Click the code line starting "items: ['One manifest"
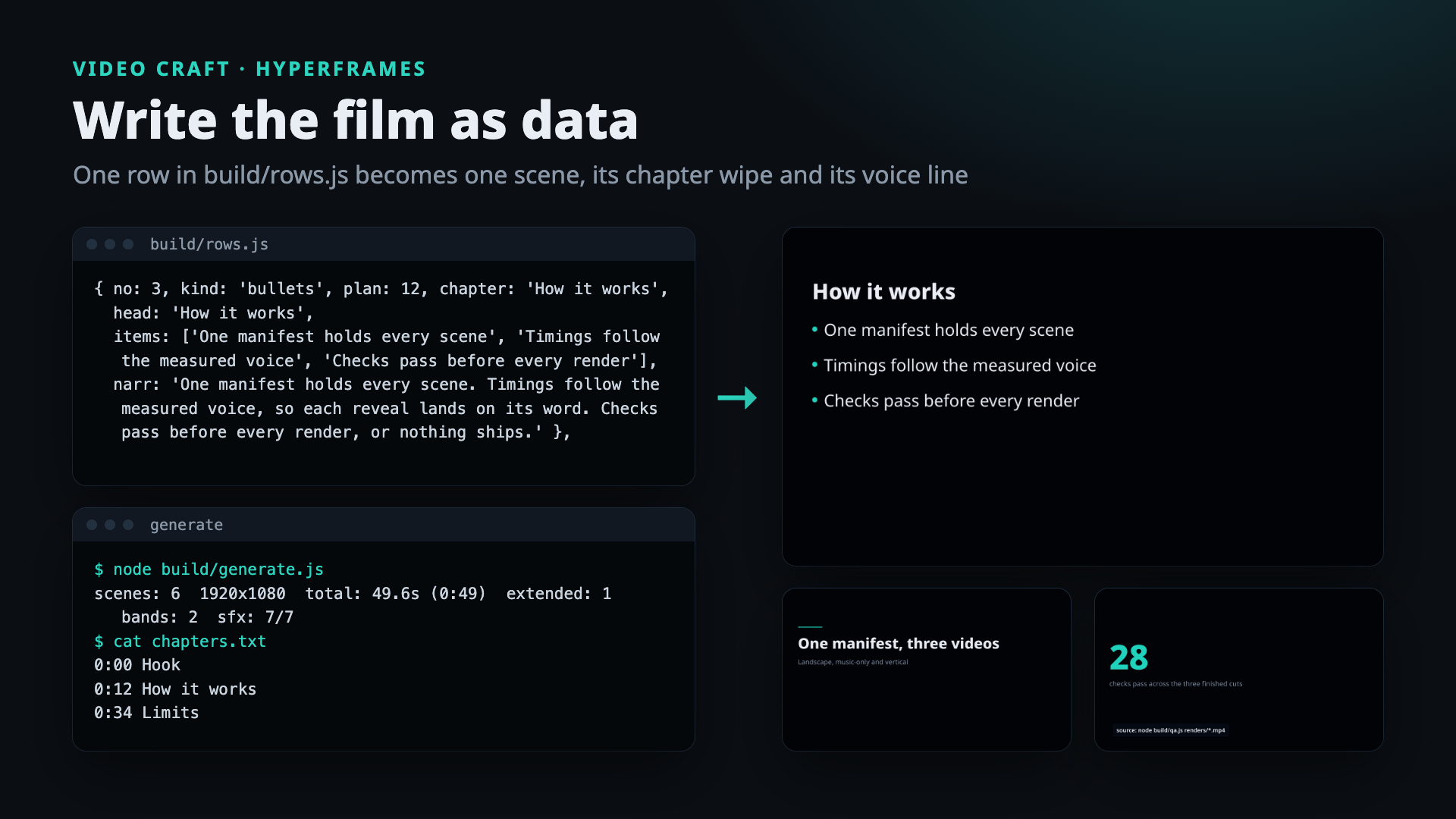 (387, 337)
